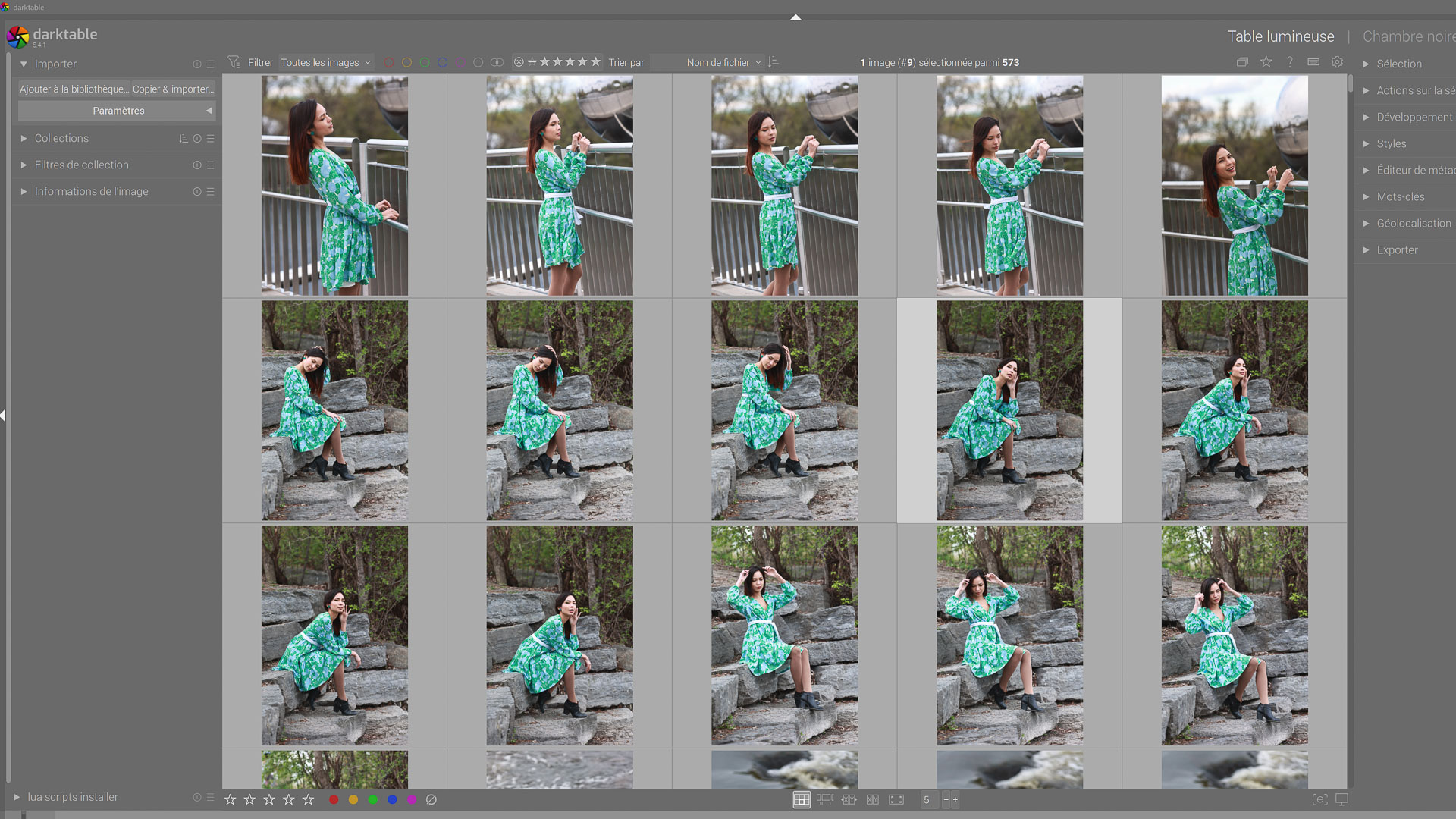Image resolution: width=1456 pixels, height=819 pixels.
Task: Toggle grouped images expand icon in the top bar
Action: coord(1242,62)
